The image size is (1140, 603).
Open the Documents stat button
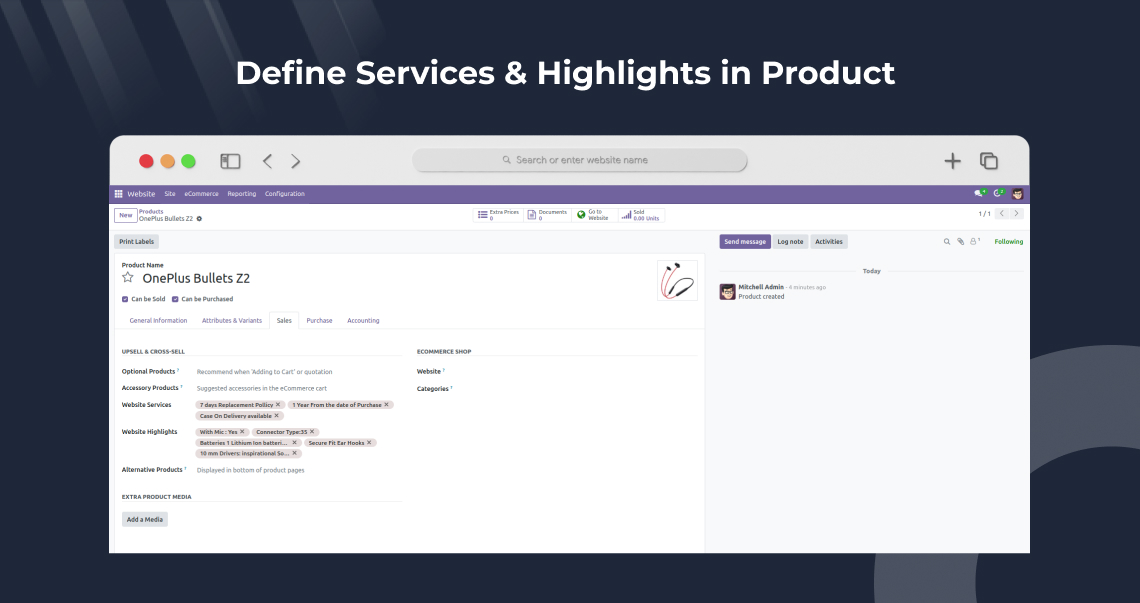pos(547,215)
